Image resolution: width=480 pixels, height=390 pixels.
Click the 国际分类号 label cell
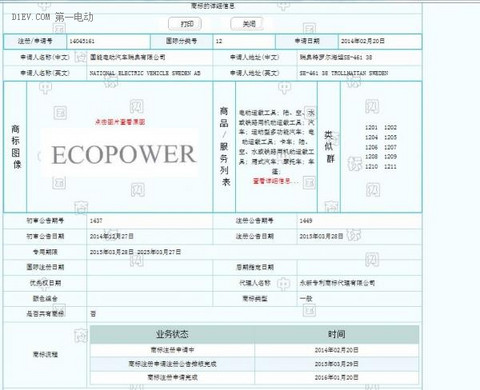(x=181, y=41)
